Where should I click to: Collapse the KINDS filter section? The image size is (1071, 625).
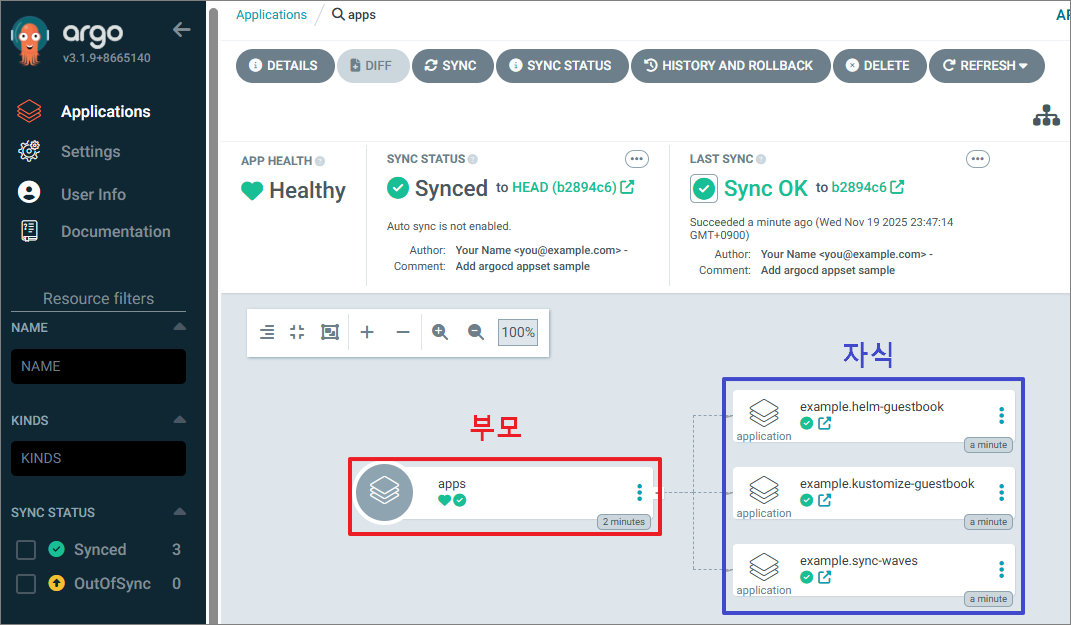180,419
